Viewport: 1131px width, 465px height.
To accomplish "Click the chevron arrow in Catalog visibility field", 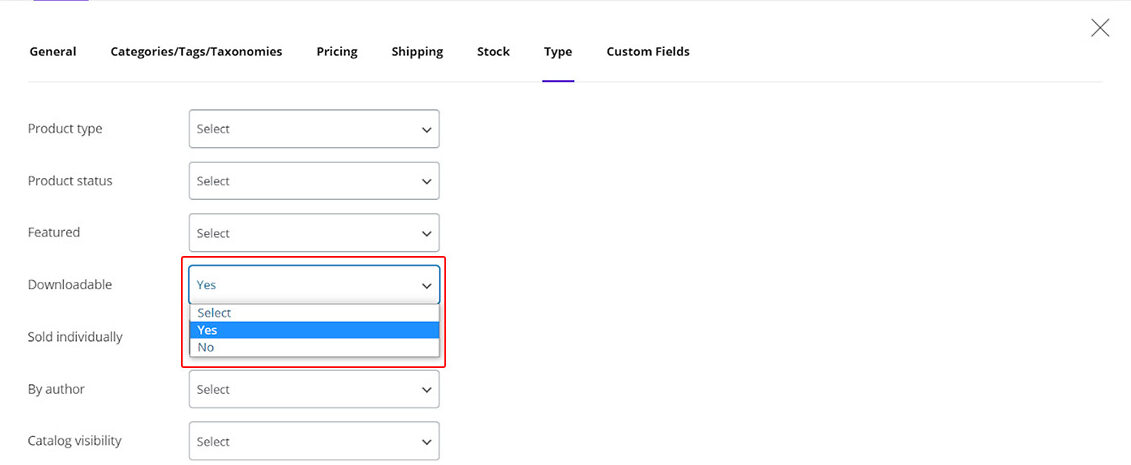I will pyautogui.click(x=427, y=442).
